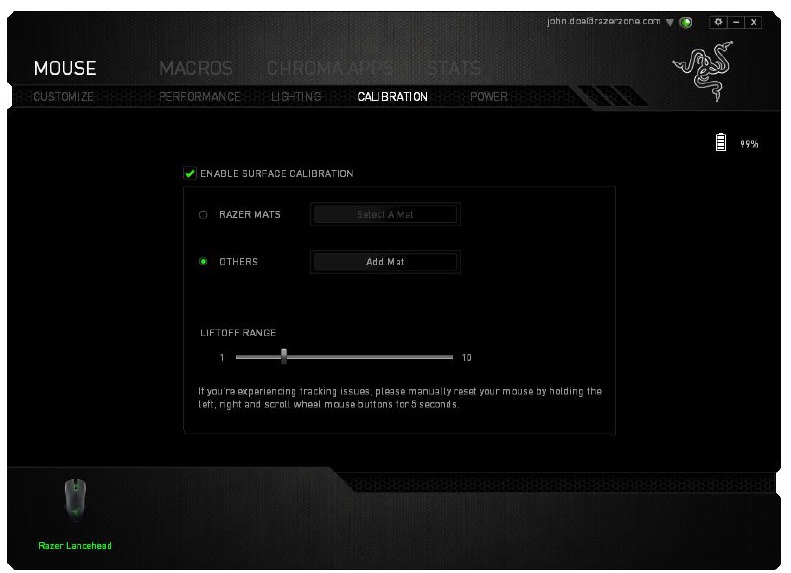Image resolution: width=791 pixels, height=573 pixels.
Task: Click the Others label text
Action: pos(239,262)
